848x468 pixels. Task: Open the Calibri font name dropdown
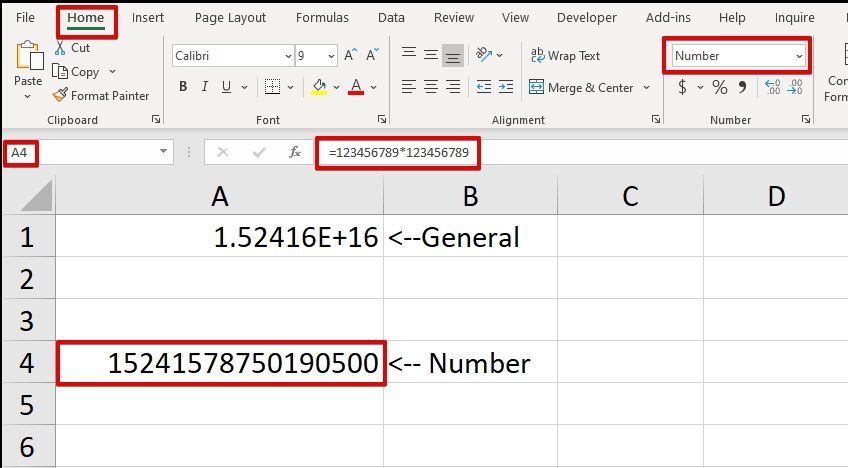coord(288,56)
